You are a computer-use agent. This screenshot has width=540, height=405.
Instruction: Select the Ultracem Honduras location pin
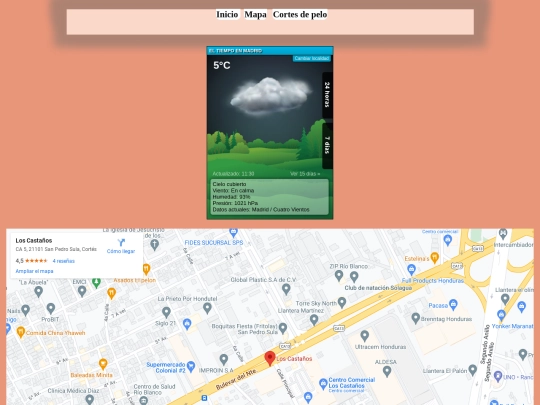[x=364, y=335]
